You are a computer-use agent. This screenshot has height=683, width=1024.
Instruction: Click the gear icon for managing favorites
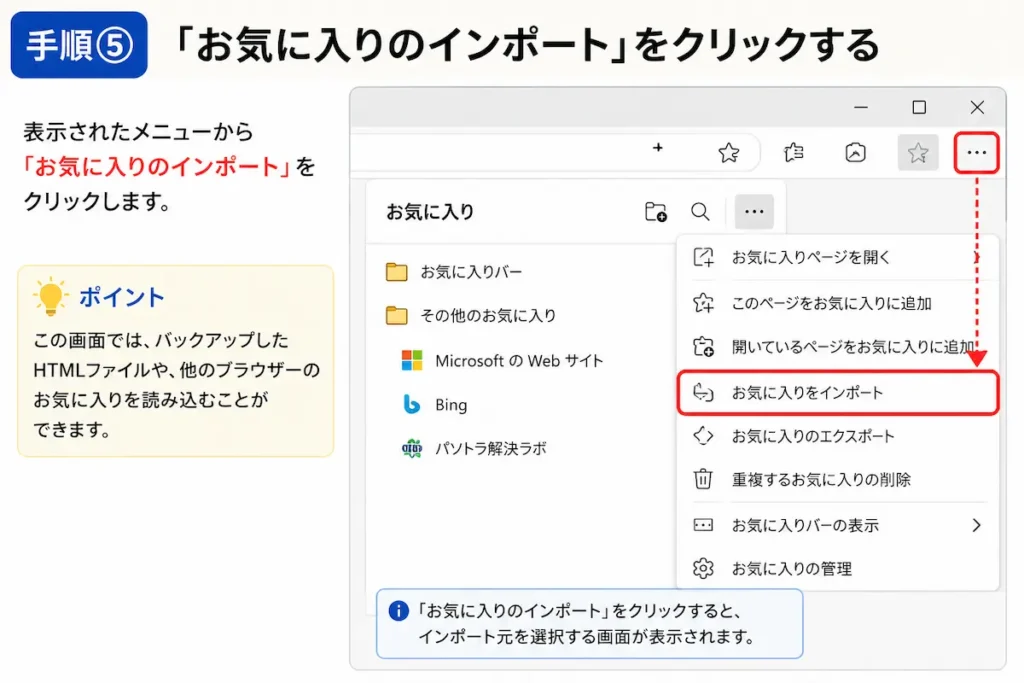[x=703, y=569]
